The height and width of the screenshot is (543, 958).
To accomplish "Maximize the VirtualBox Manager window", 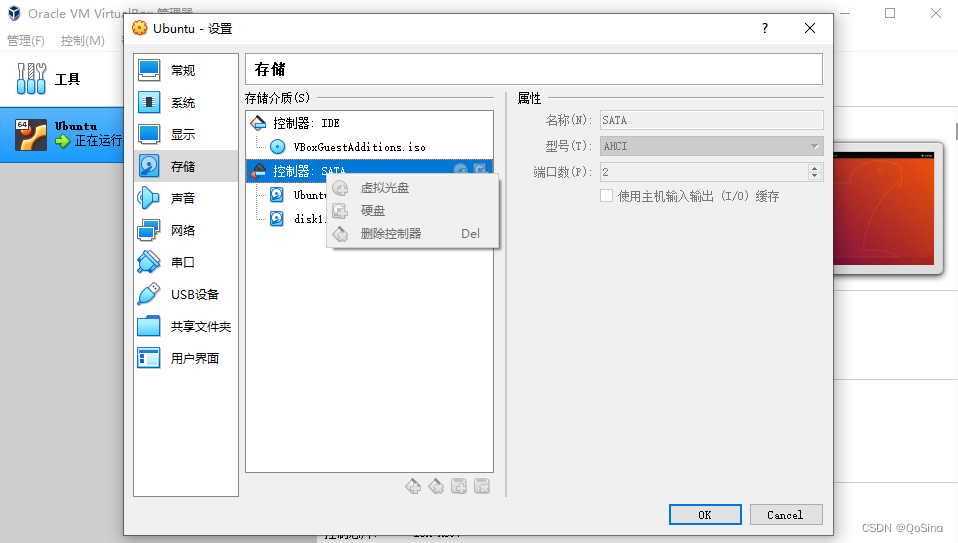I will (x=890, y=13).
